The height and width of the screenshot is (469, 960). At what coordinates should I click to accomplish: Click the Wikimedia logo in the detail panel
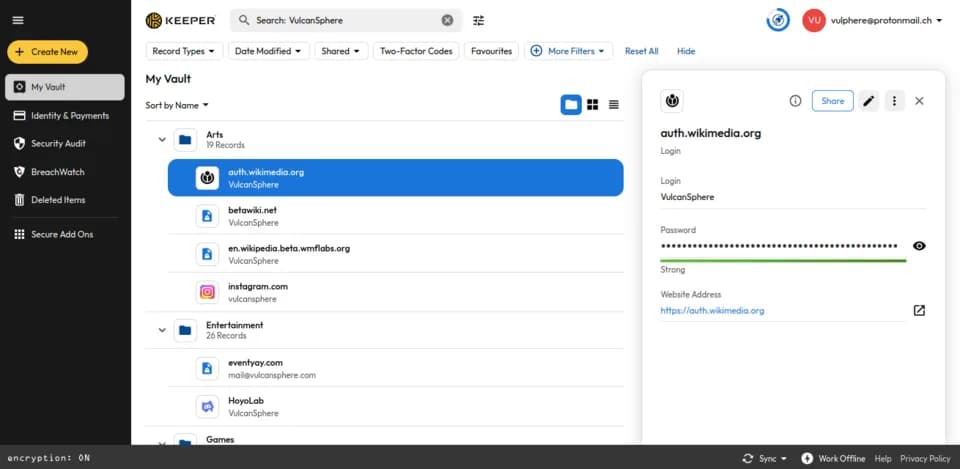tap(672, 101)
